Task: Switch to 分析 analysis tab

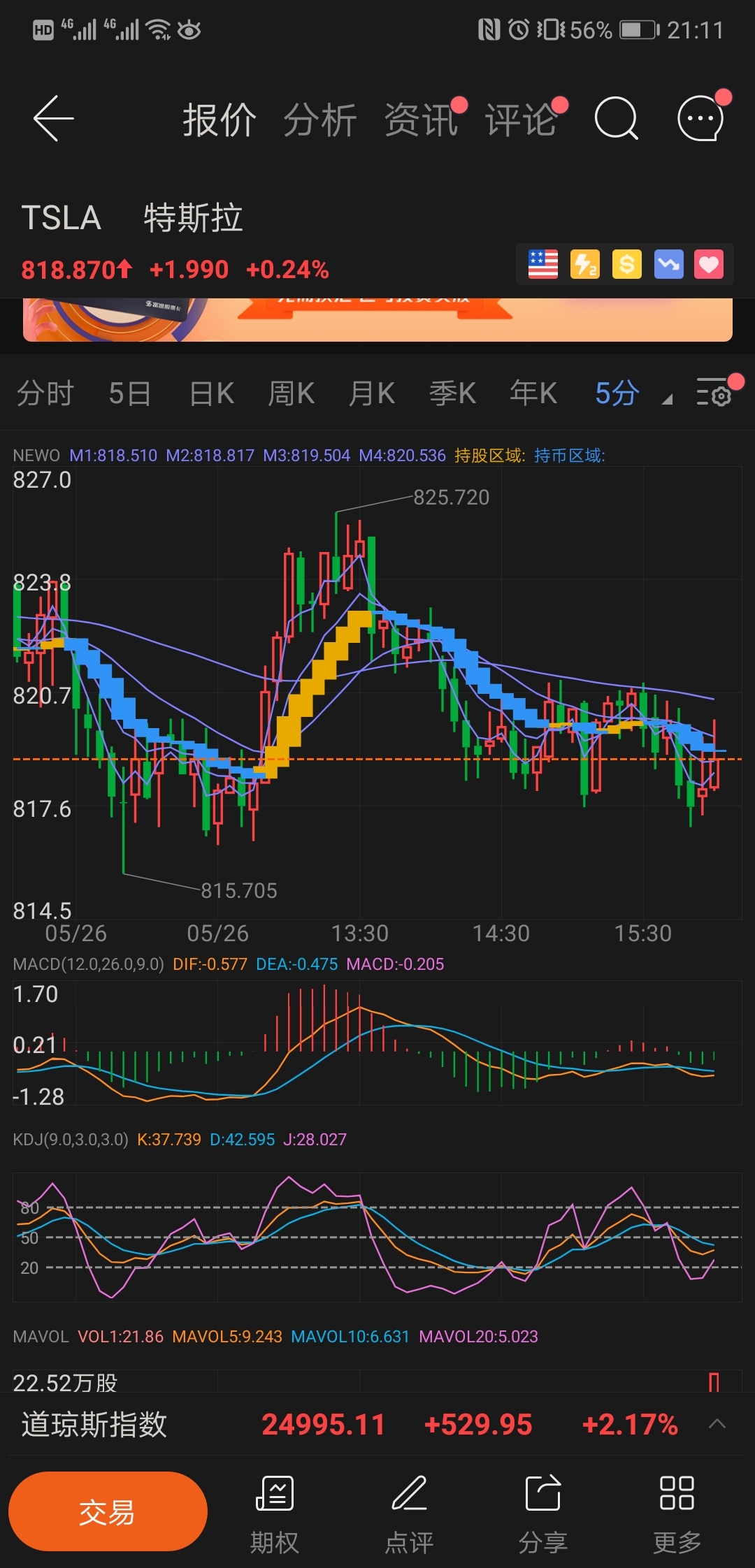Action: point(320,120)
